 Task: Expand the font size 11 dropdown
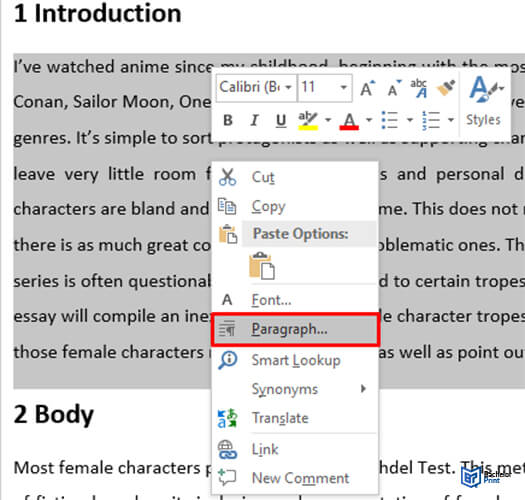click(x=343, y=88)
